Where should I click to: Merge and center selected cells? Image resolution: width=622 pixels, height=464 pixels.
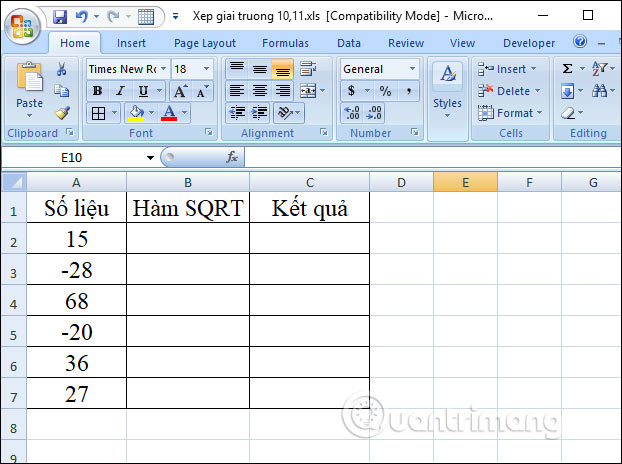coord(308,91)
